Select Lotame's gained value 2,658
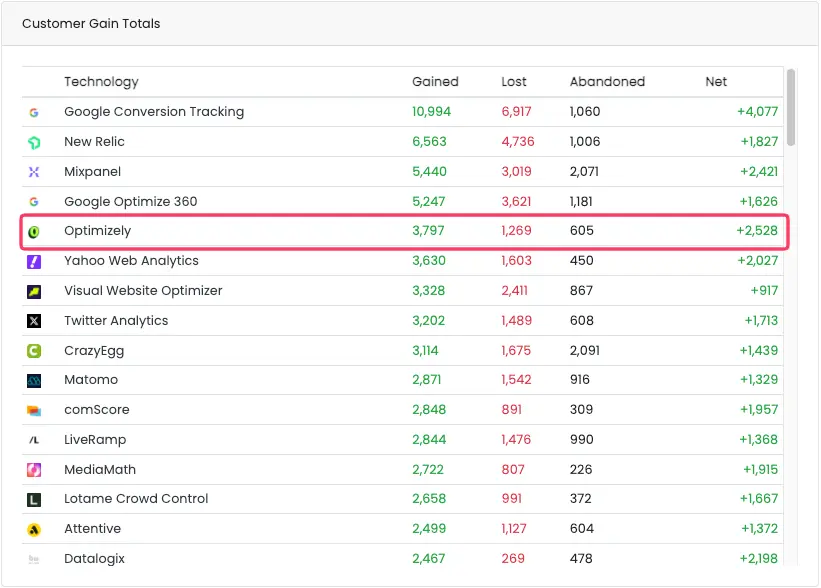The image size is (821, 588). click(x=429, y=498)
